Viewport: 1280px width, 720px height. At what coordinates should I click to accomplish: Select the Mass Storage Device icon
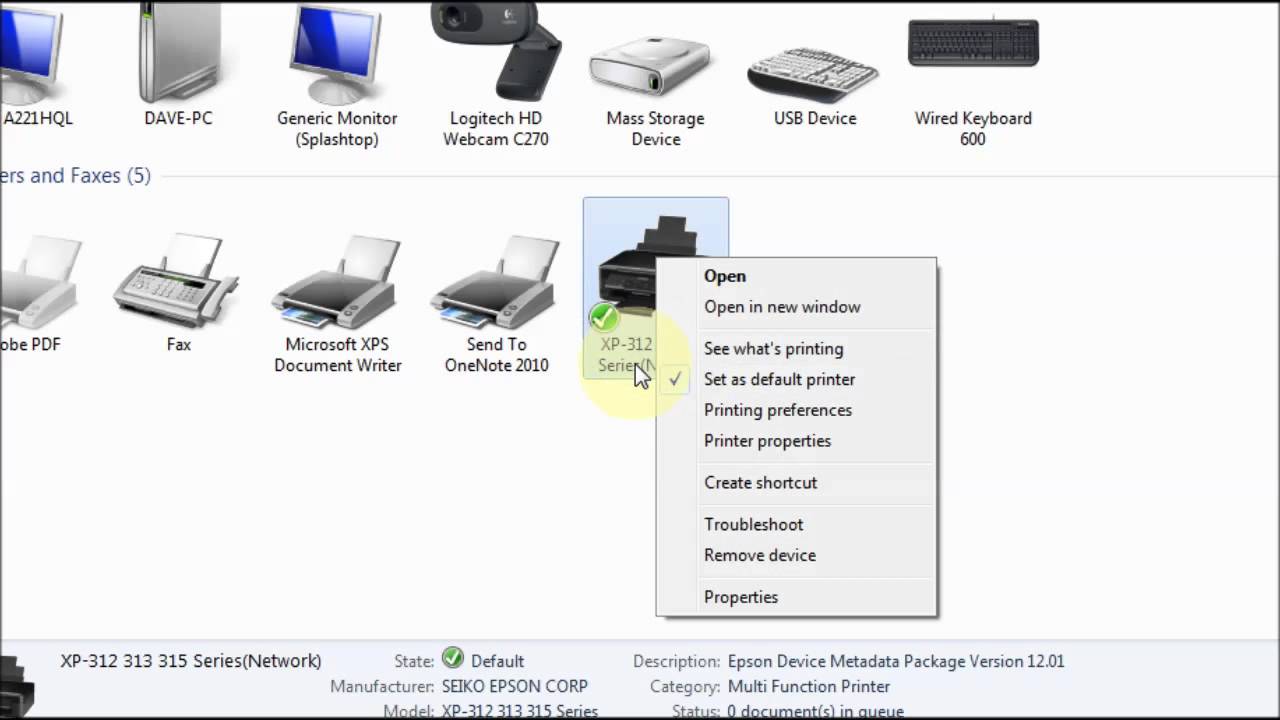pos(655,65)
